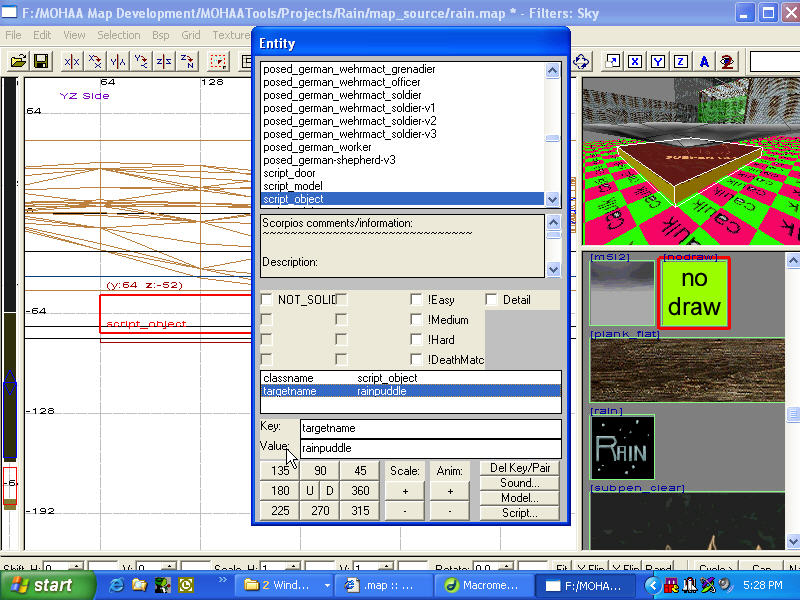800x600 pixels.
Task: Open the Bsp menu
Action: click(160, 35)
